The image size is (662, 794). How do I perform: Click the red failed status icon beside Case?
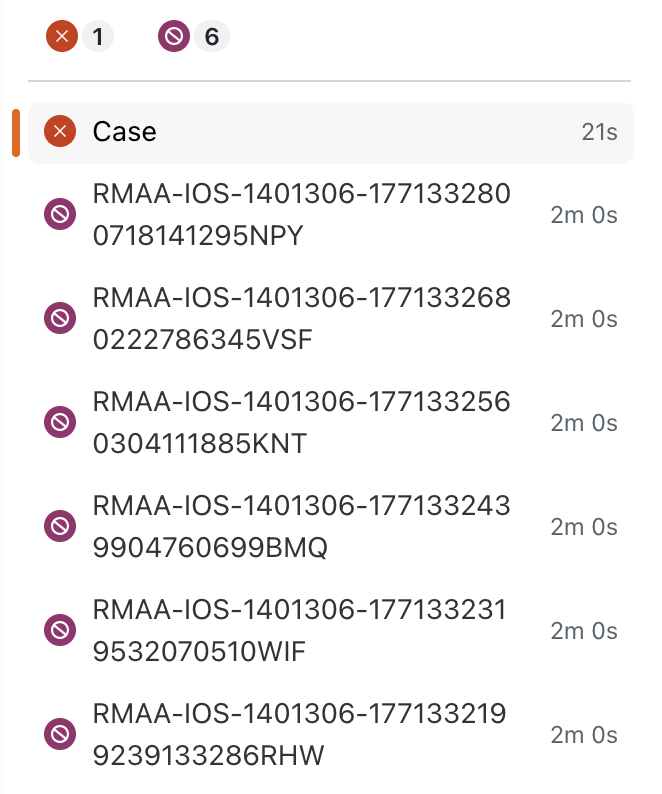60,131
